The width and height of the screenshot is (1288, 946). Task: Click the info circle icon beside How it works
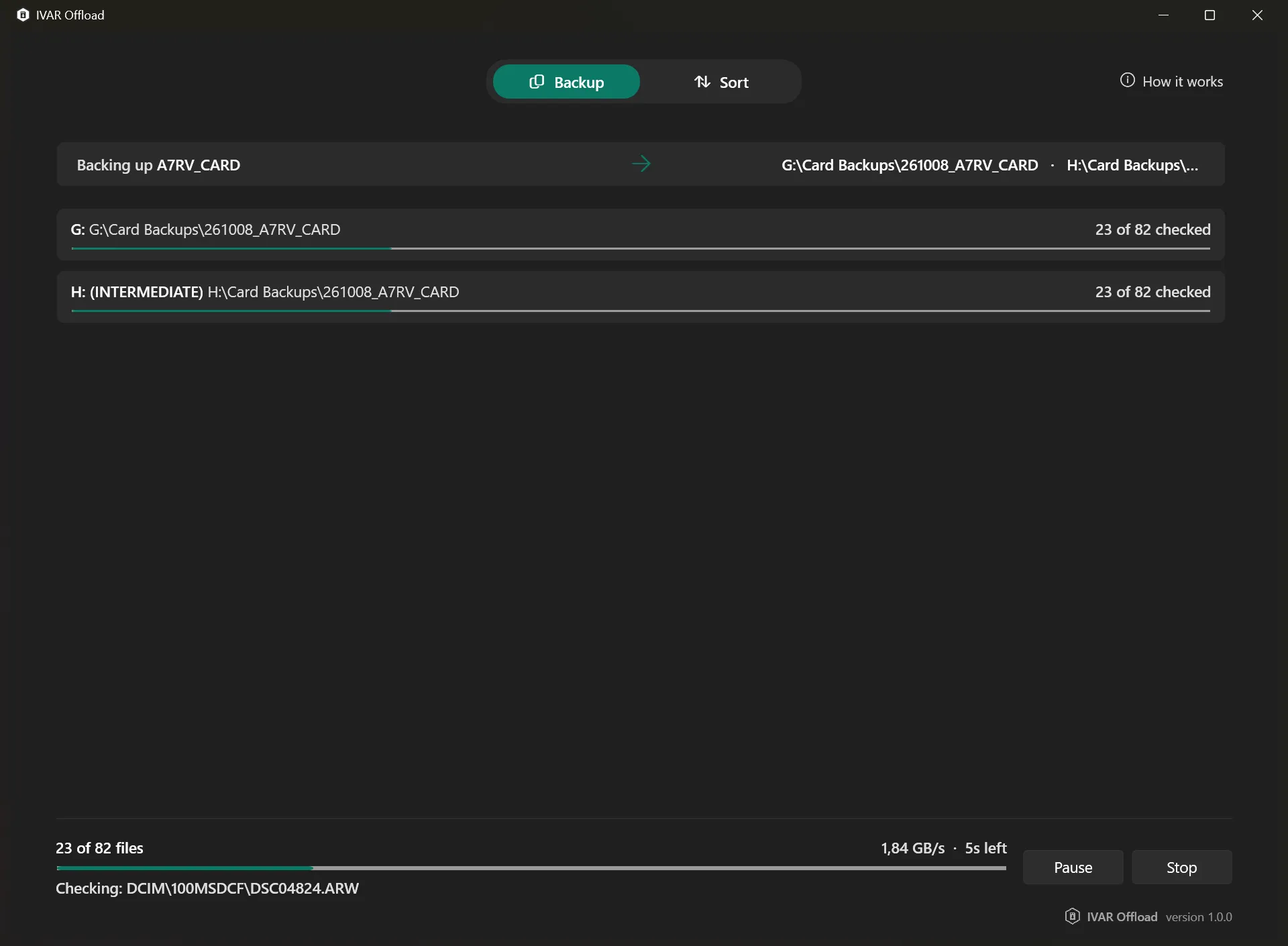tap(1127, 81)
